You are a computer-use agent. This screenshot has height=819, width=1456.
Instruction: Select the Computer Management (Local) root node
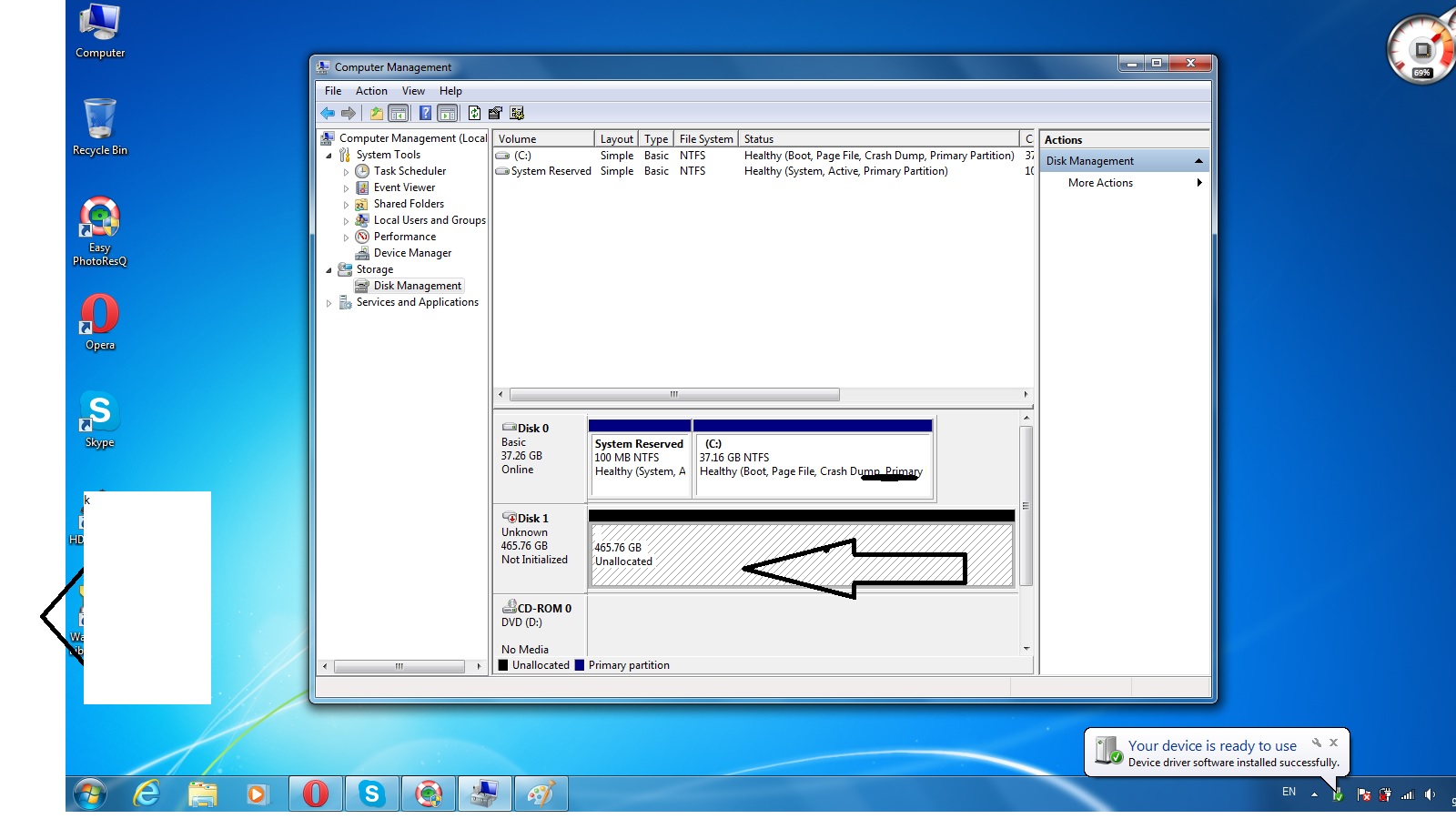pyautogui.click(x=413, y=138)
